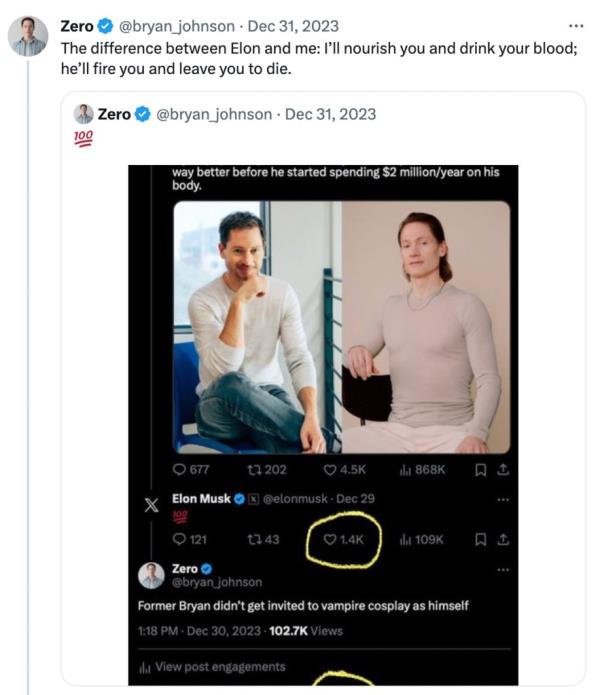The image size is (600, 695).
Task: Click the share icon on the photo tweet
Action: (503, 469)
